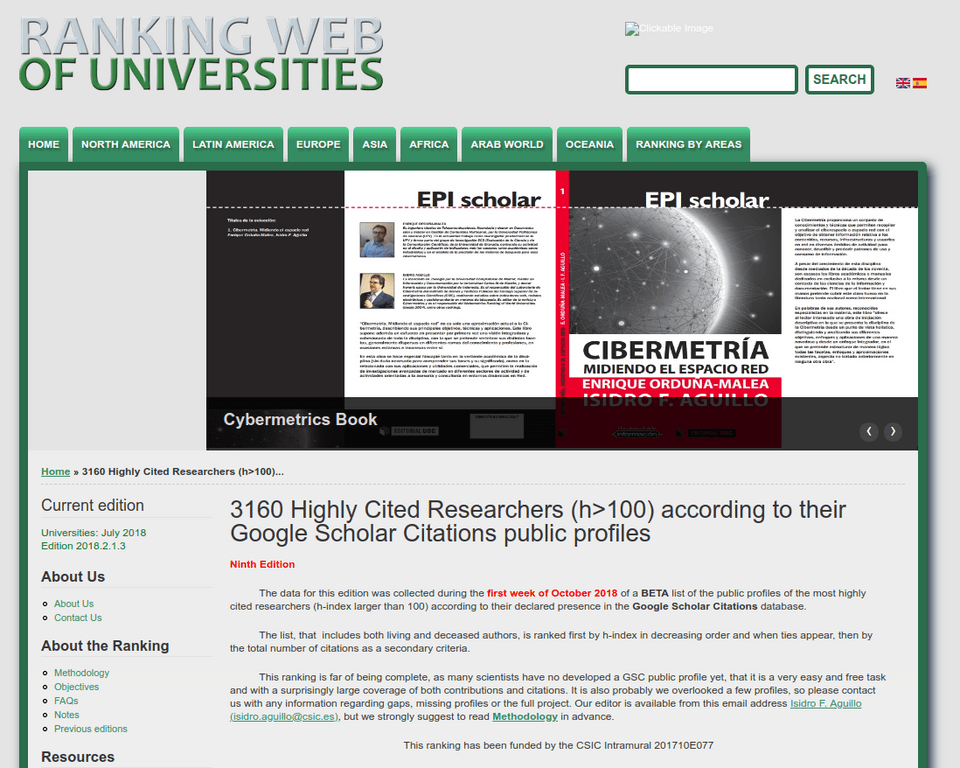Viewport: 960px width, 768px height.
Task: Switch to Spanish via the flag icon
Action: pyautogui.click(x=919, y=83)
